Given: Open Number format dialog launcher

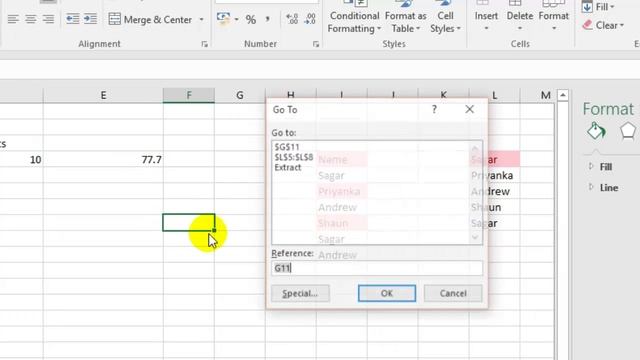Looking at the screenshot, I should tap(316, 44).
